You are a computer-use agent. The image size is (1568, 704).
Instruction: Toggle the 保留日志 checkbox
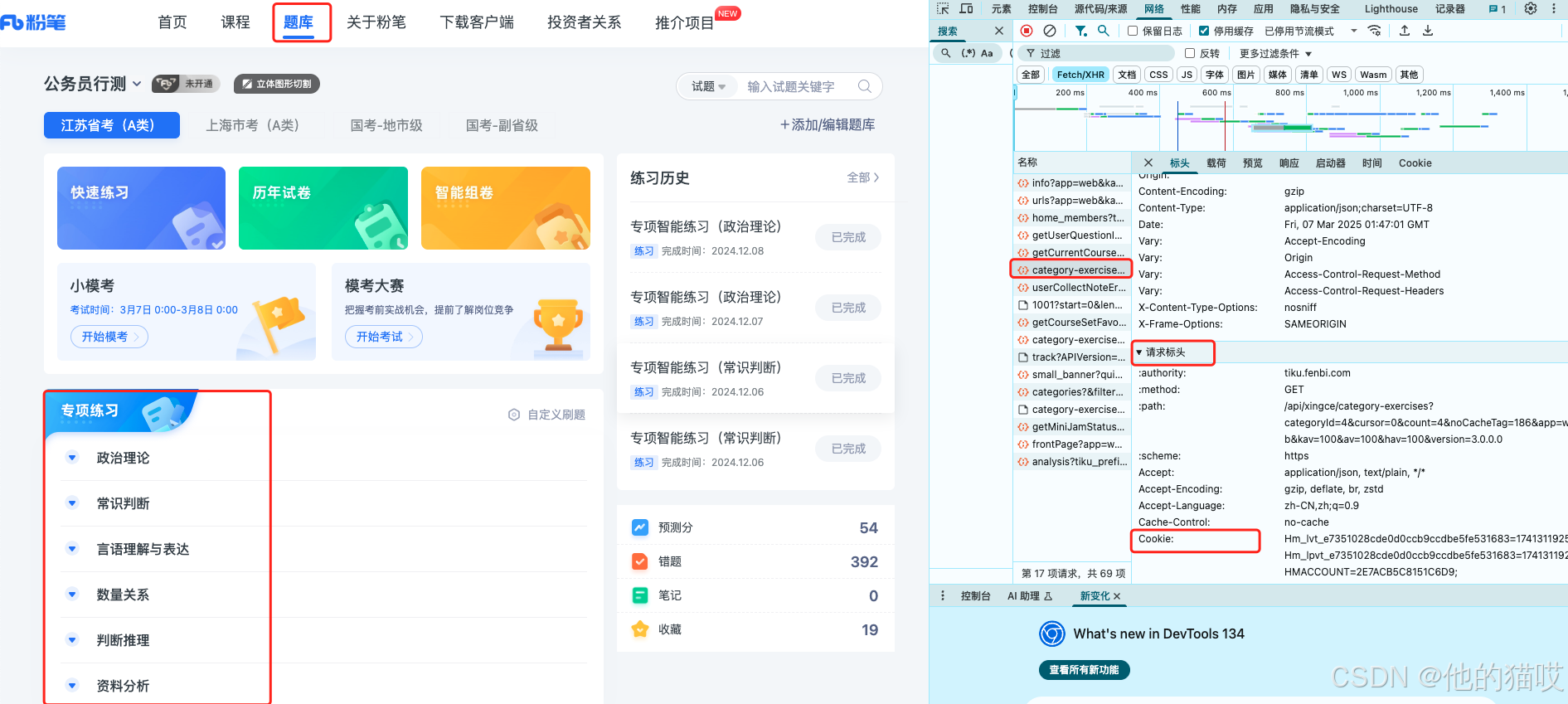[1133, 31]
